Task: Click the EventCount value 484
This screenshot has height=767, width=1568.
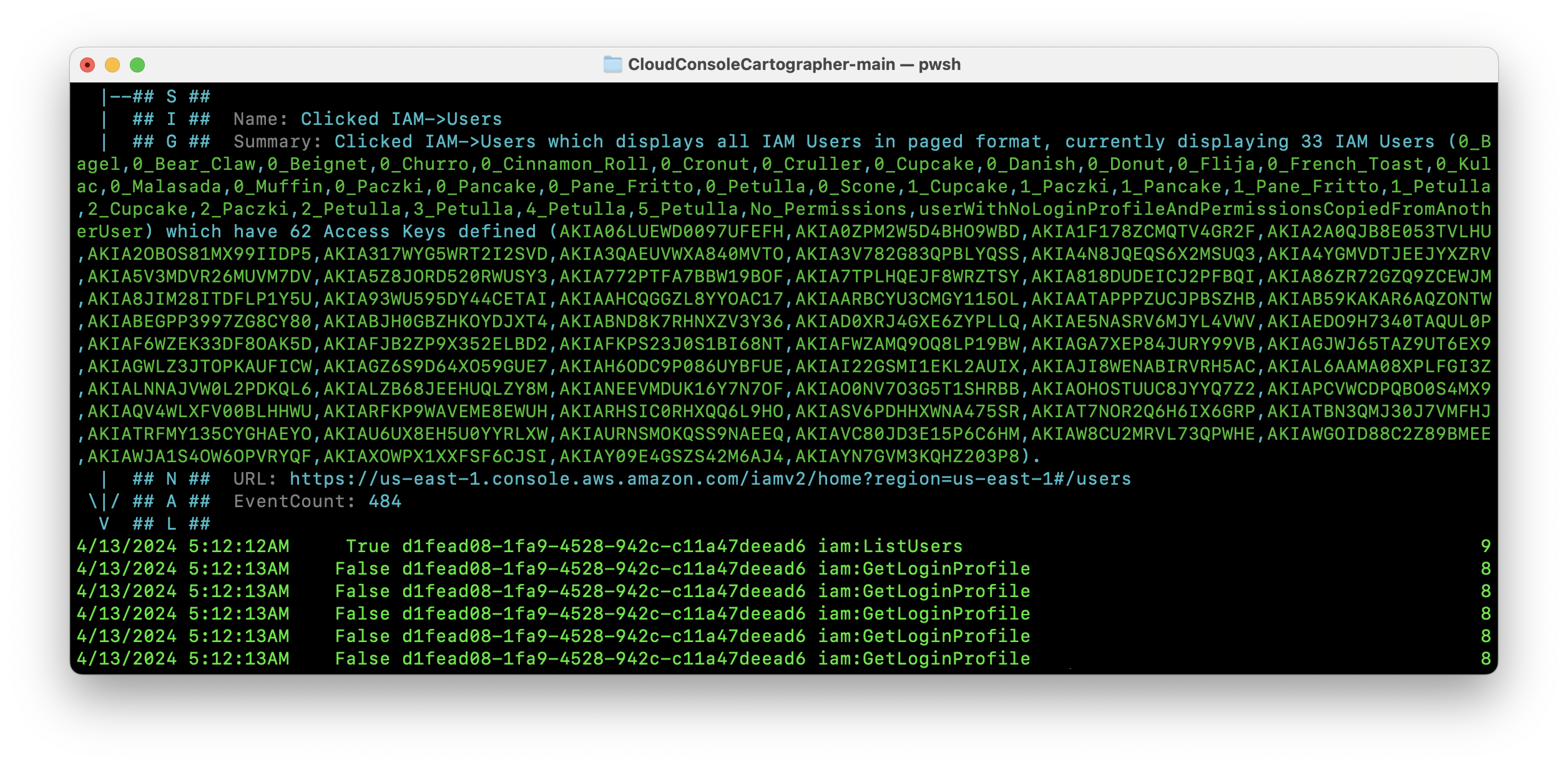Action: [385, 501]
